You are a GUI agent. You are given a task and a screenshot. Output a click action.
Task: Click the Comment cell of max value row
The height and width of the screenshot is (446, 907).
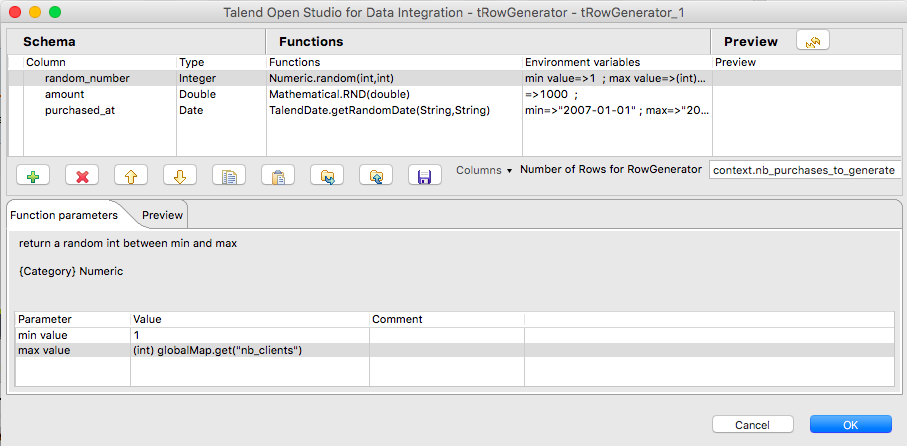[x=447, y=350]
